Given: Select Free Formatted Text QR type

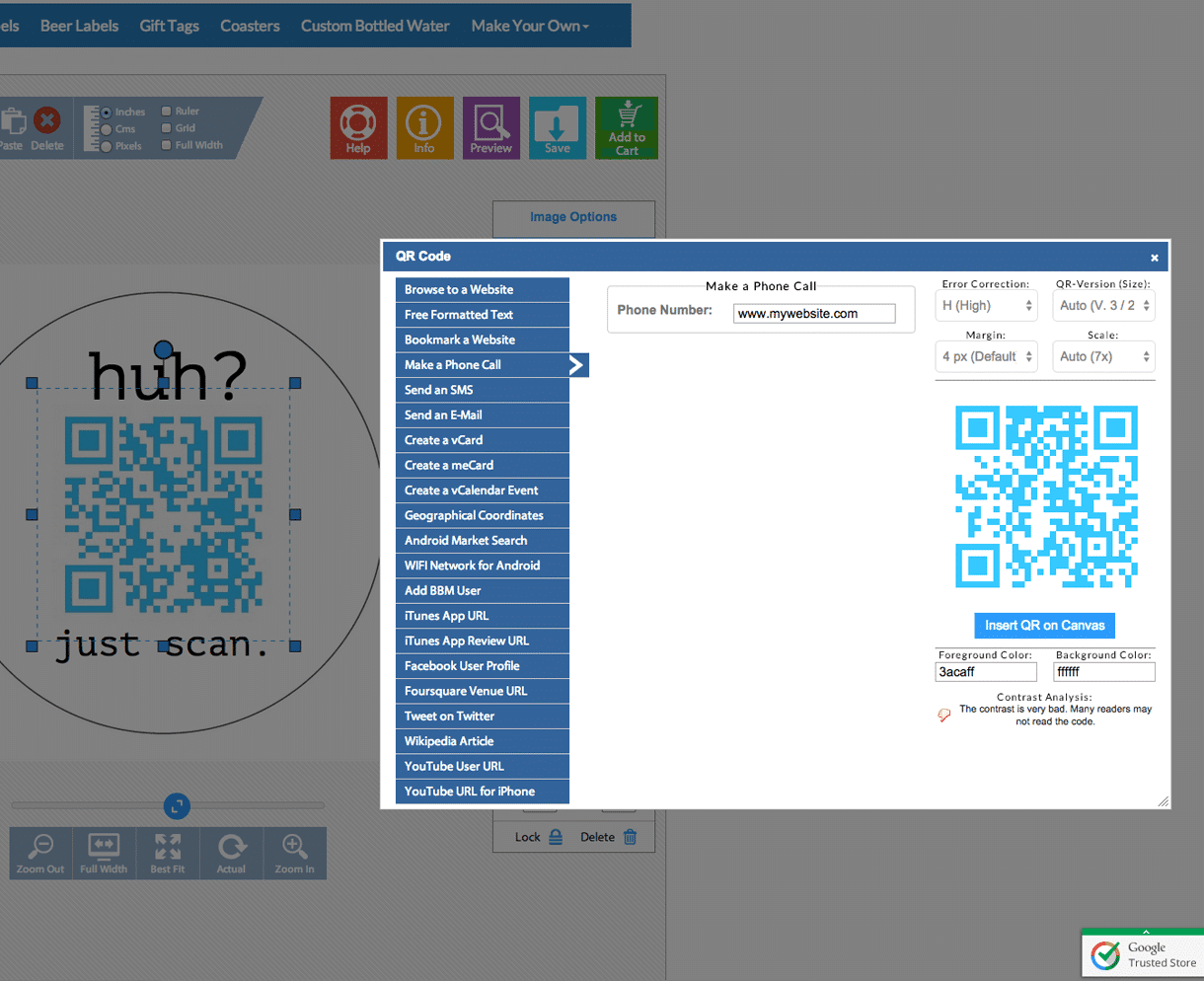Looking at the screenshot, I should (483, 315).
